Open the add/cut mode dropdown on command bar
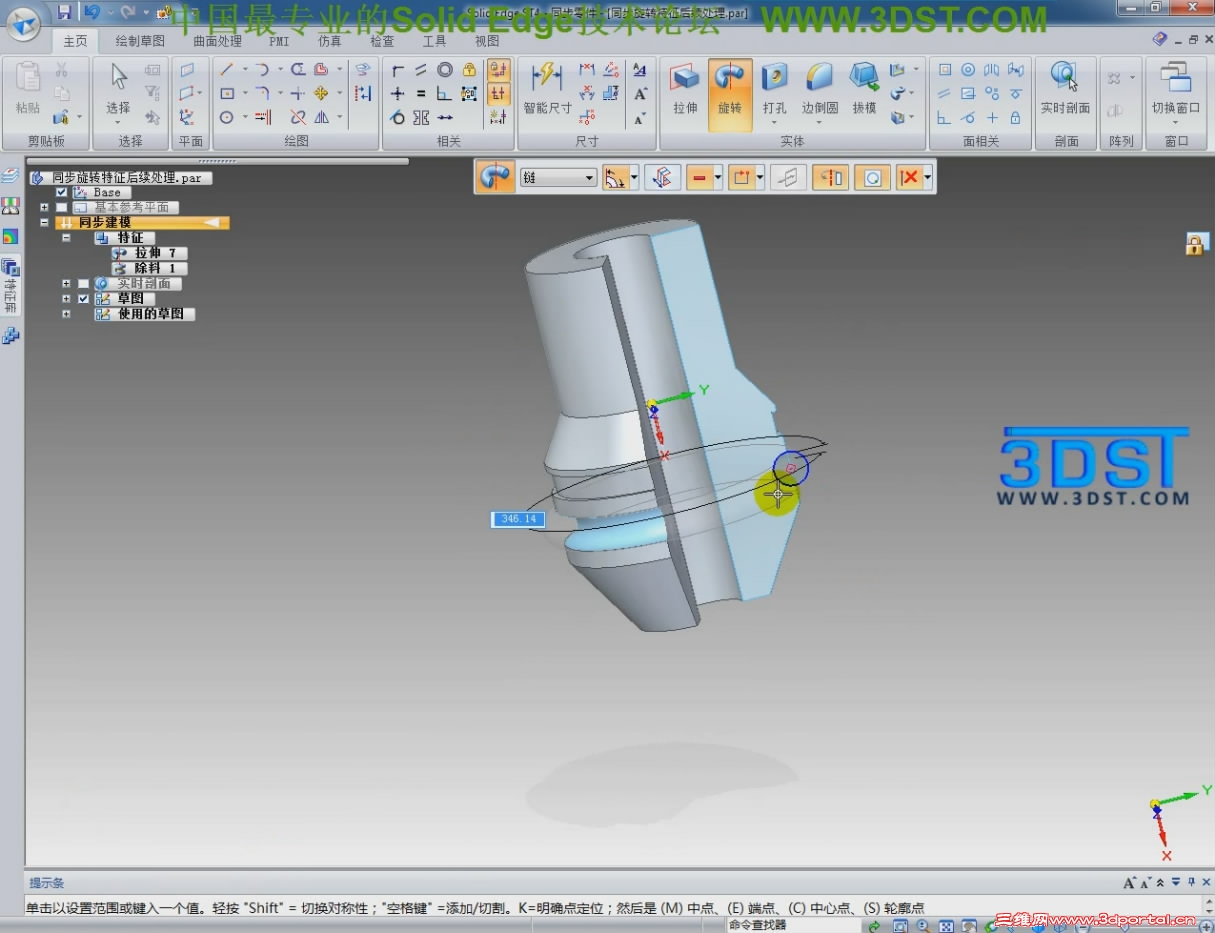Image resolution: width=1215 pixels, height=933 pixels. pyautogui.click(x=717, y=178)
